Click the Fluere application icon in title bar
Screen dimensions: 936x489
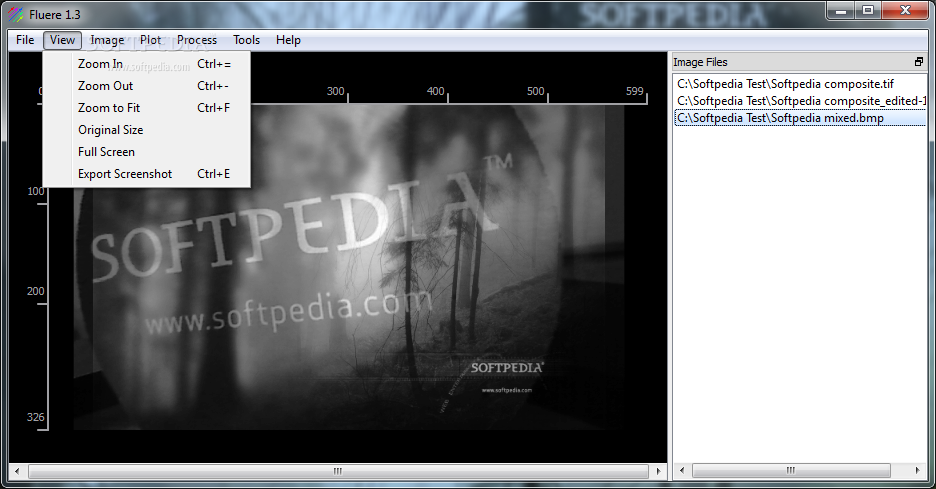[16, 14]
